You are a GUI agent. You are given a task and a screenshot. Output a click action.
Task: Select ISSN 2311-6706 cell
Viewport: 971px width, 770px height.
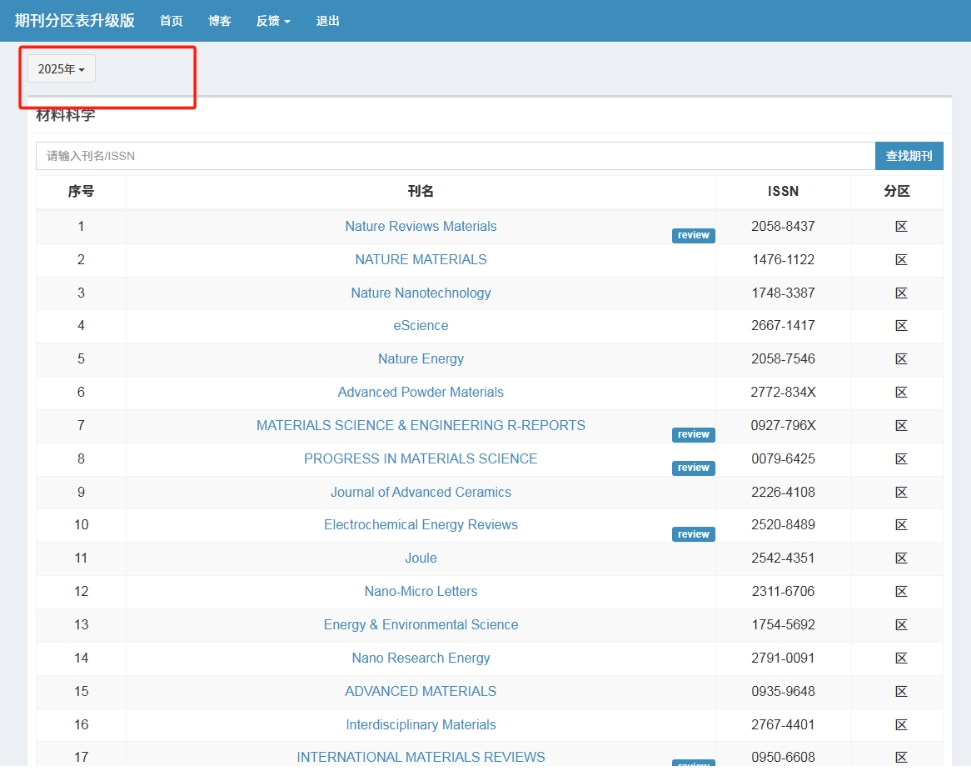783,592
